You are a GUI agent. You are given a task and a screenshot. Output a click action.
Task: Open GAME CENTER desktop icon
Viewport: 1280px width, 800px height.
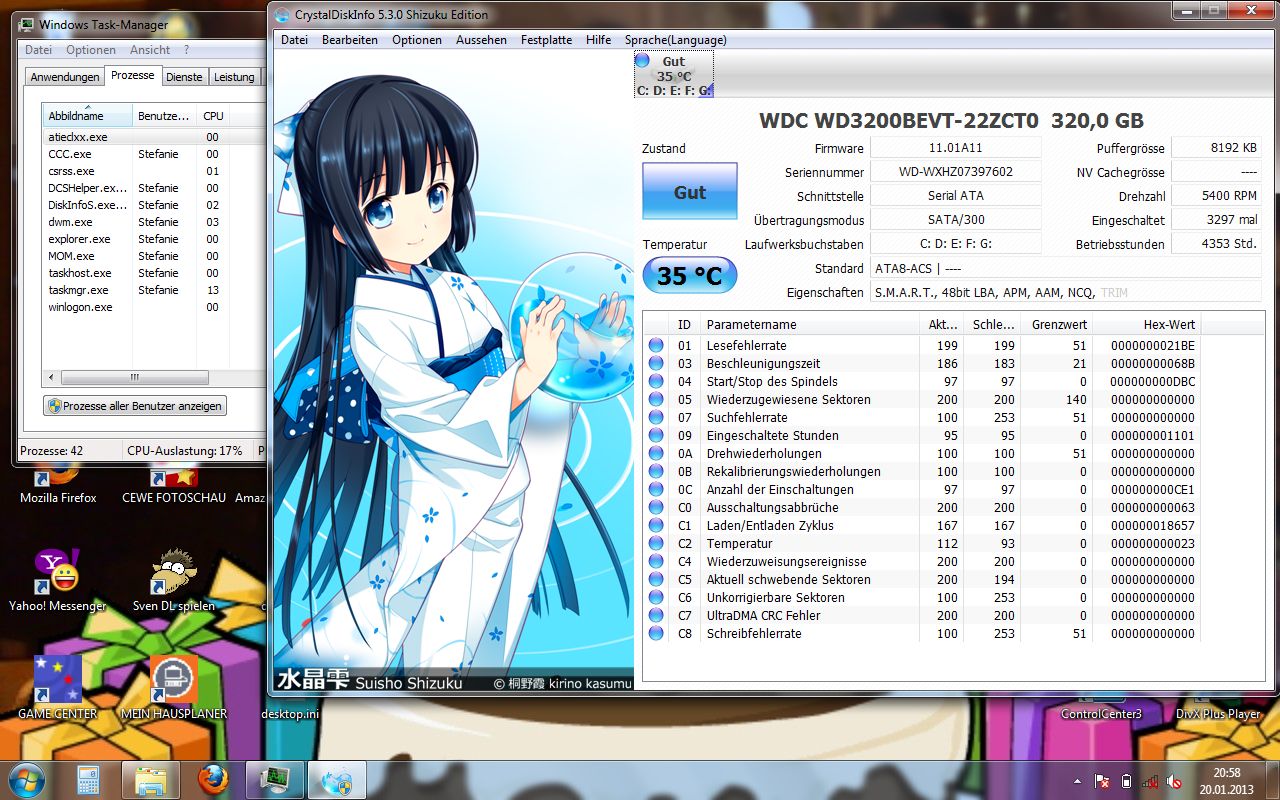58,688
